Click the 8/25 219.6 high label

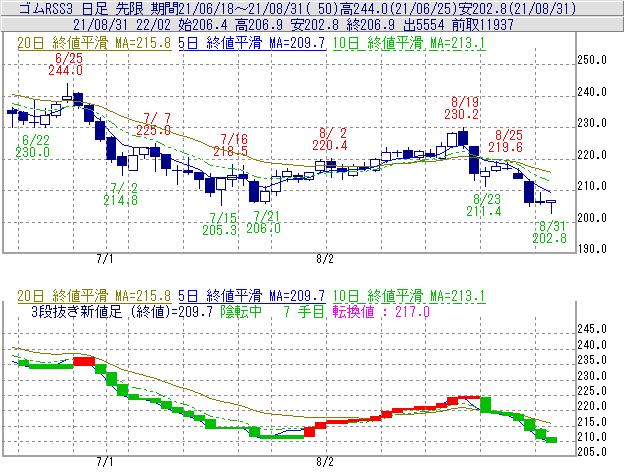coord(505,141)
